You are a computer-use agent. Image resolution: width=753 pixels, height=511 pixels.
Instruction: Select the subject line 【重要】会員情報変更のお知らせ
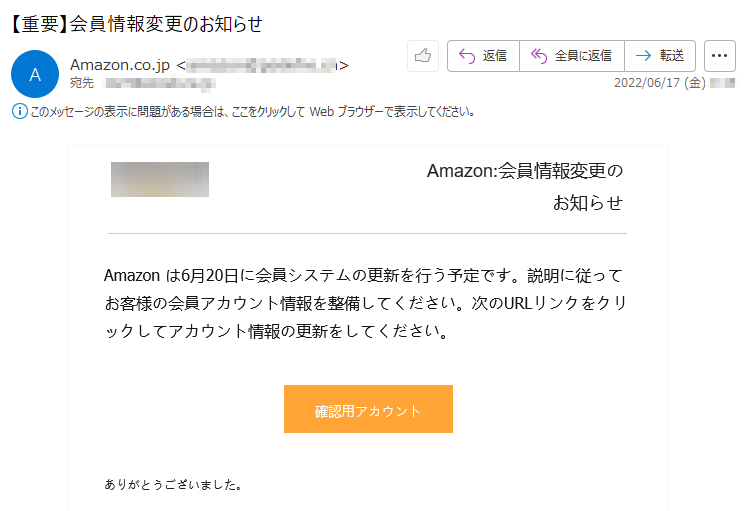click(136, 24)
